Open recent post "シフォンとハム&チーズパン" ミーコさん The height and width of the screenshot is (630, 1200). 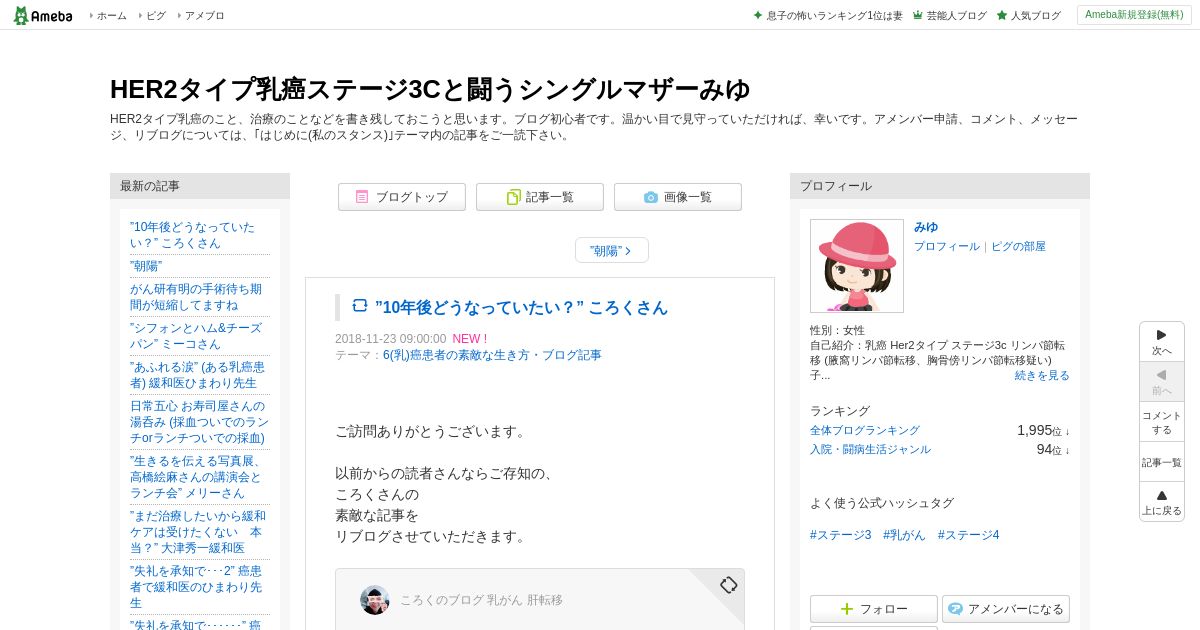point(196,336)
